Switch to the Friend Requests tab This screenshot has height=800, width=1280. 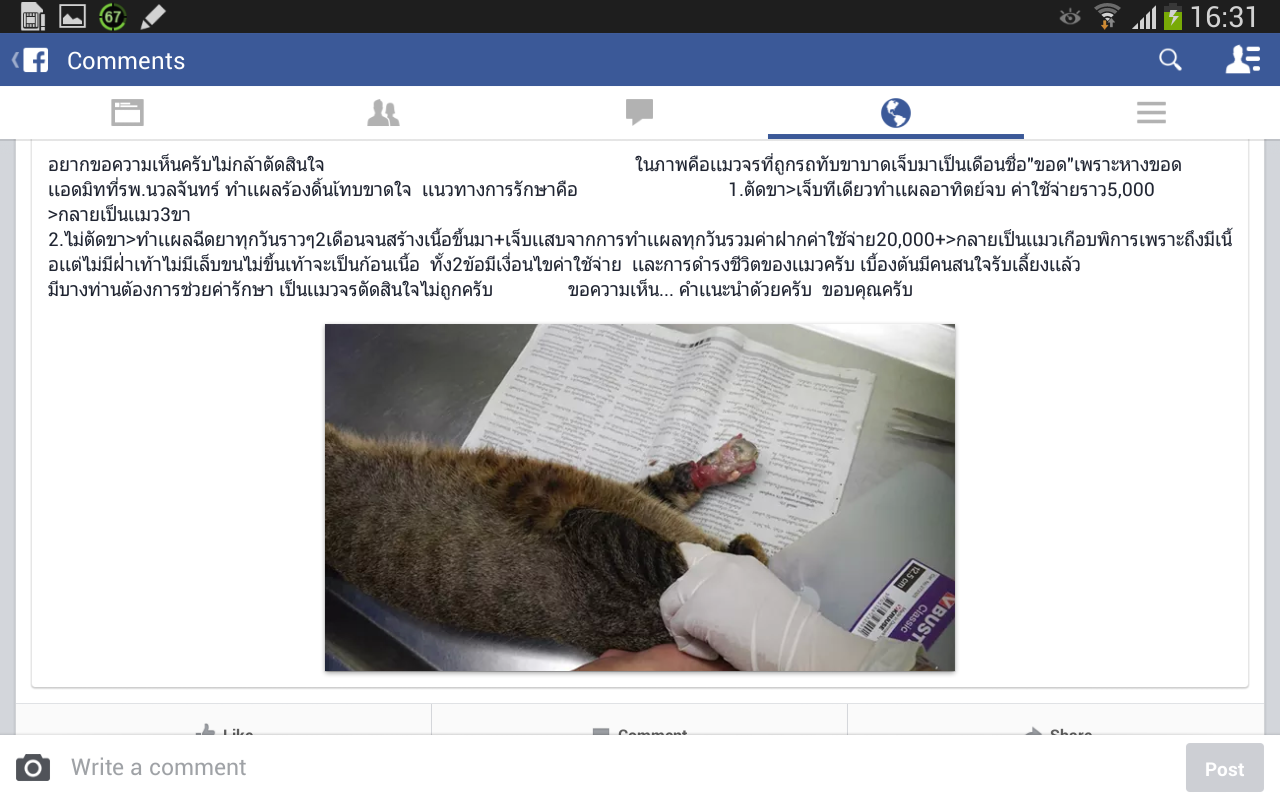click(x=383, y=112)
